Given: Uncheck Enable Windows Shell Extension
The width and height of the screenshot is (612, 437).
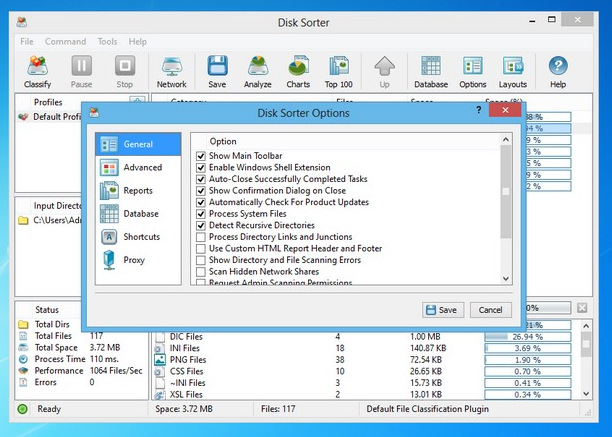Looking at the screenshot, I should [201, 168].
